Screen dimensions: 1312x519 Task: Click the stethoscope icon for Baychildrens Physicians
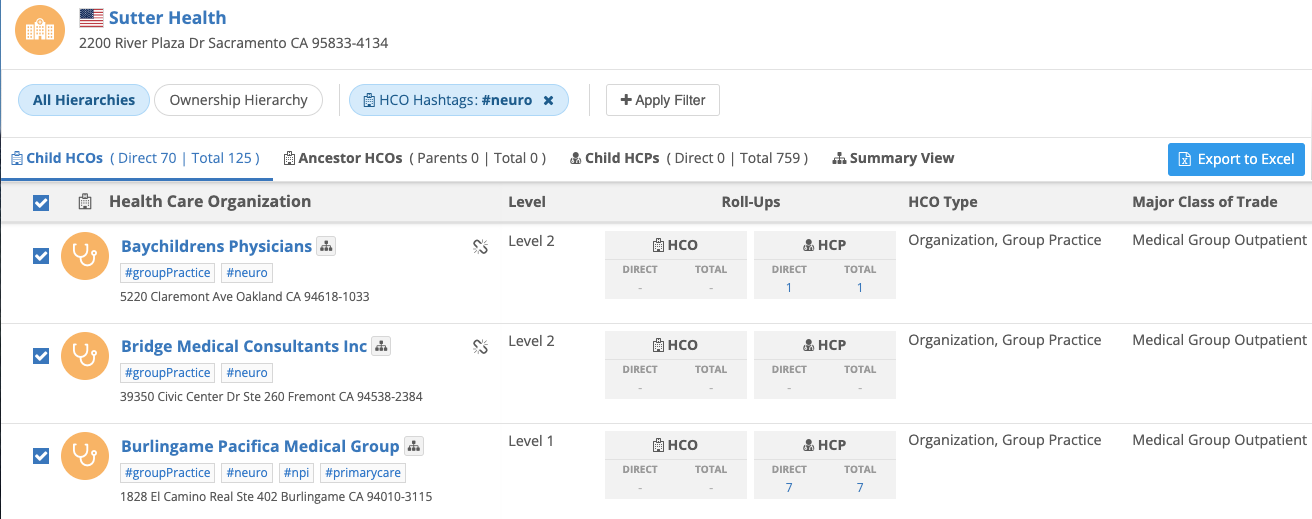click(x=85, y=256)
